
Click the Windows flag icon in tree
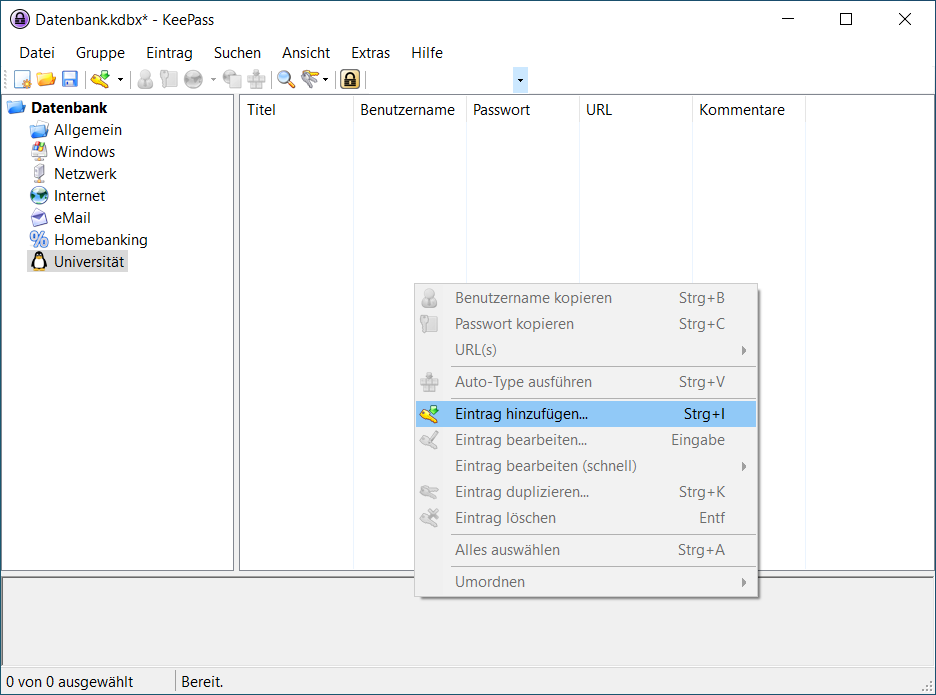click(x=39, y=152)
